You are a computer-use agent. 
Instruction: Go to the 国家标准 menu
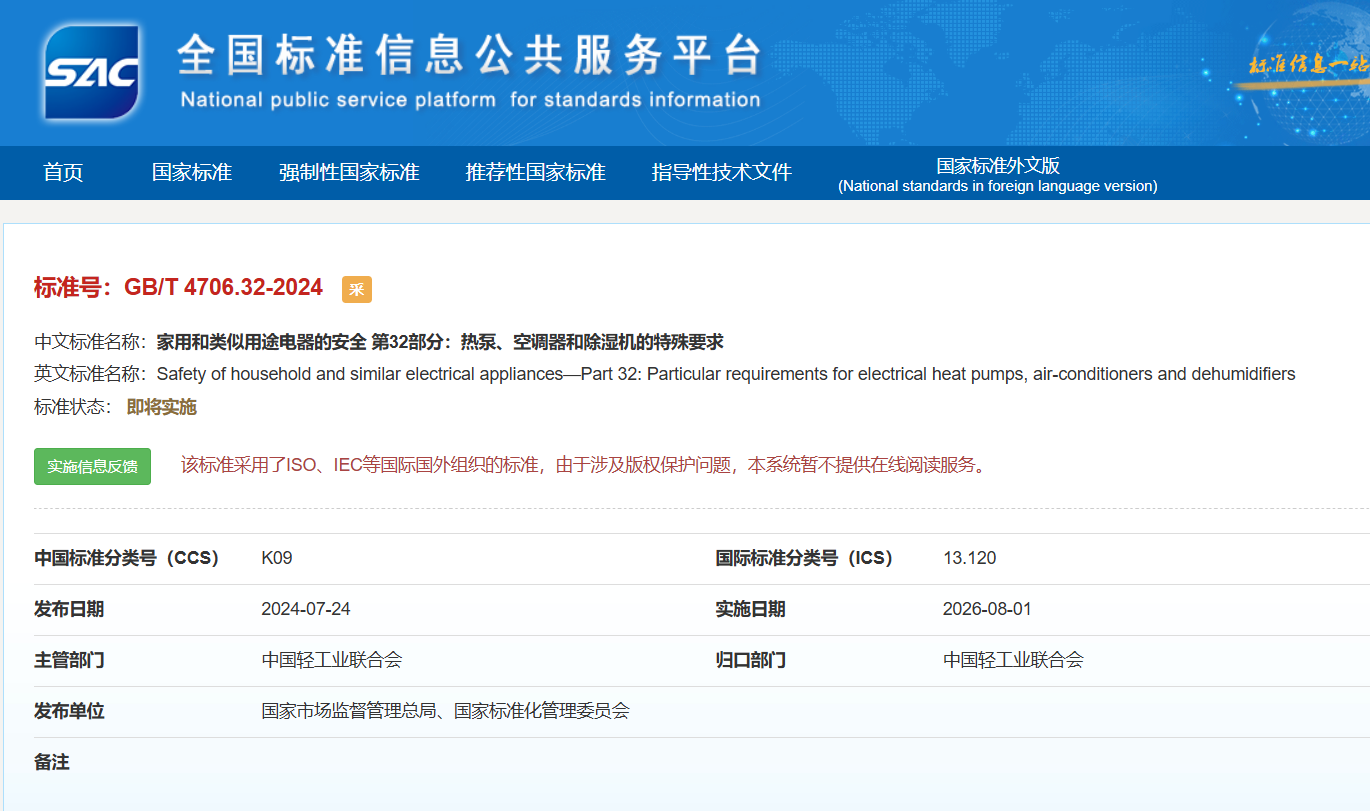[192, 172]
